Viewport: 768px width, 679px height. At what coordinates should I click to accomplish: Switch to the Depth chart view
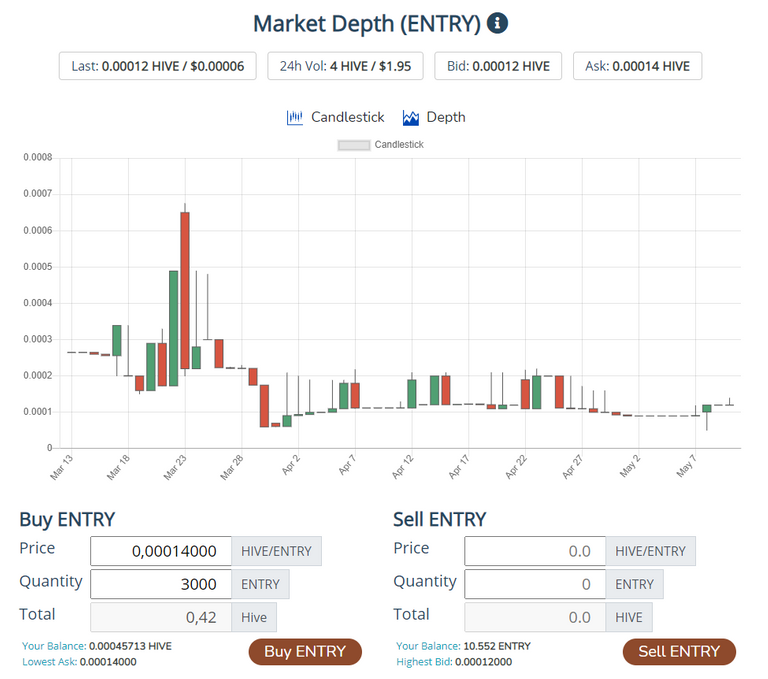point(434,118)
